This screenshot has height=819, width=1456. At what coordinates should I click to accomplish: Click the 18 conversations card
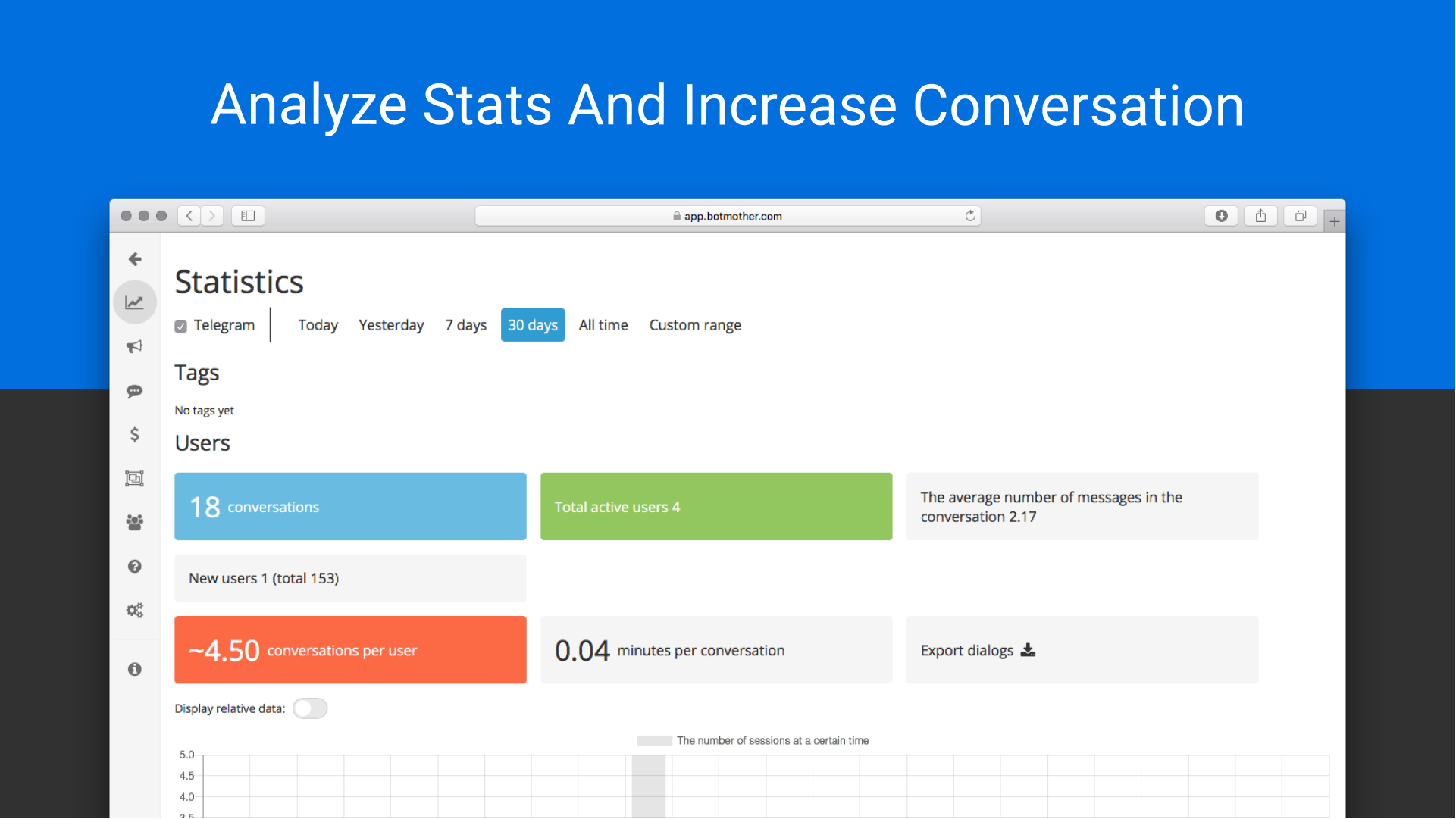[x=350, y=507]
